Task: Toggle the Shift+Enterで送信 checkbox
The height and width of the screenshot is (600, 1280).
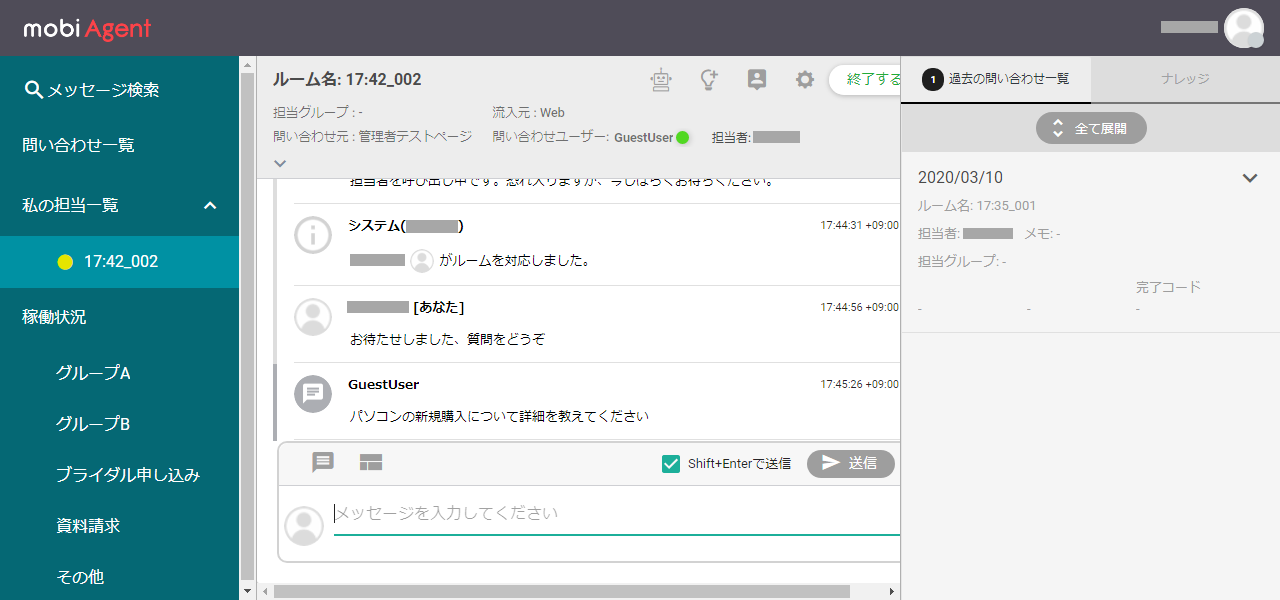Action: point(671,463)
